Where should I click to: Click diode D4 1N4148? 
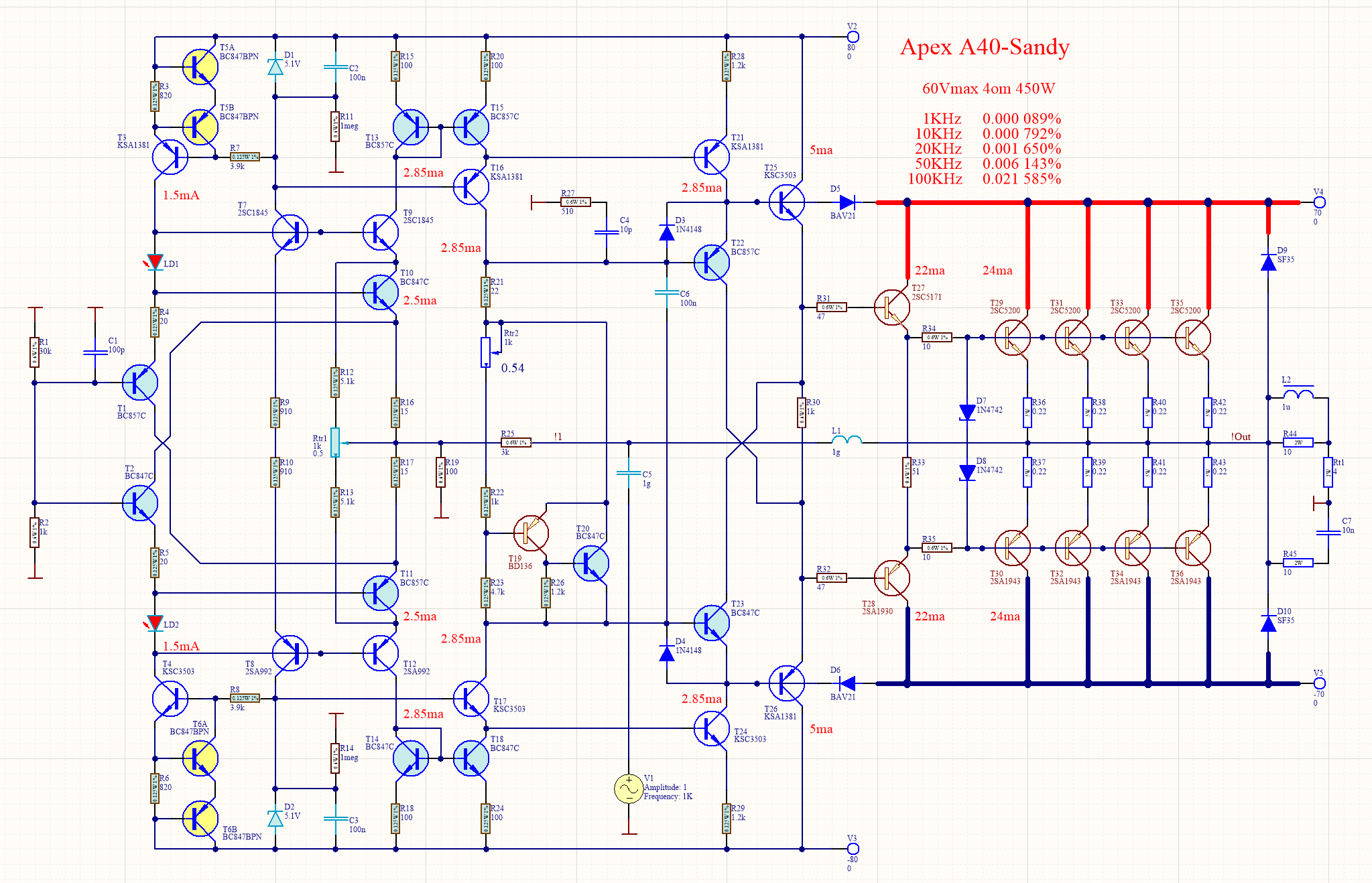(x=666, y=653)
